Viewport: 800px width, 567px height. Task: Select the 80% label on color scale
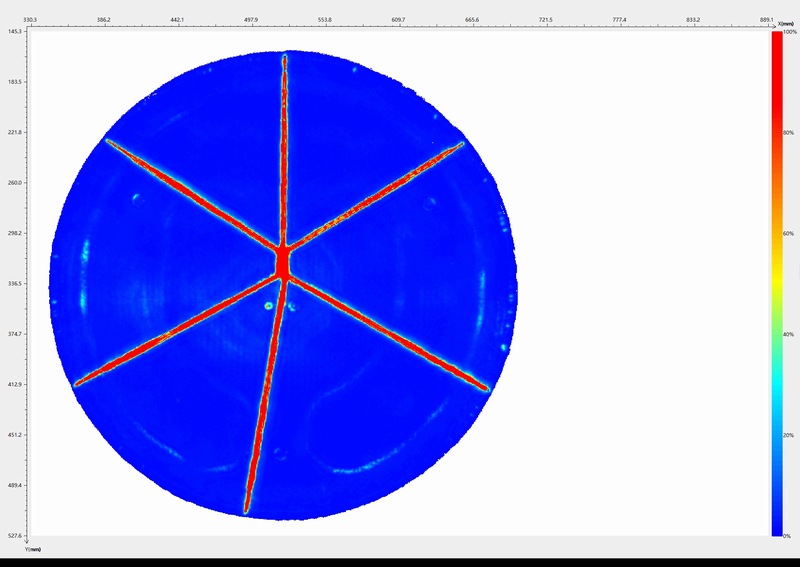point(789,133)
